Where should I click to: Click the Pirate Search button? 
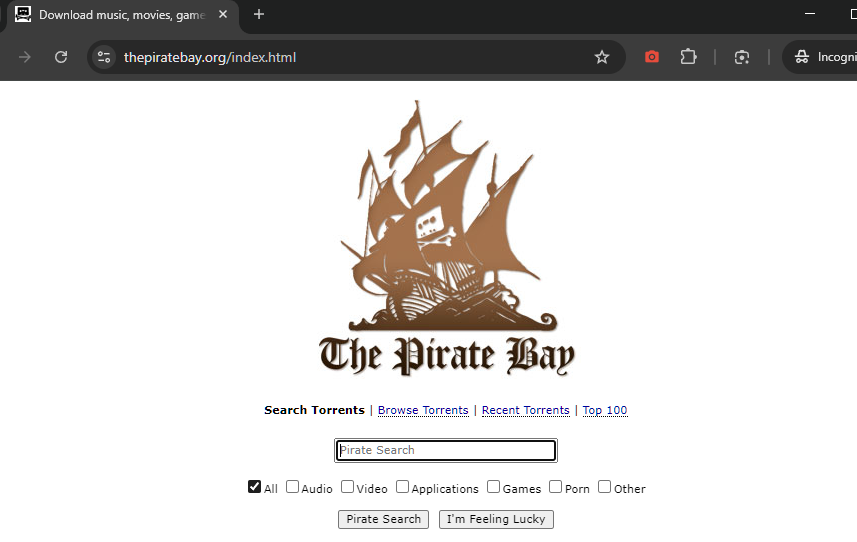(383, 519)
